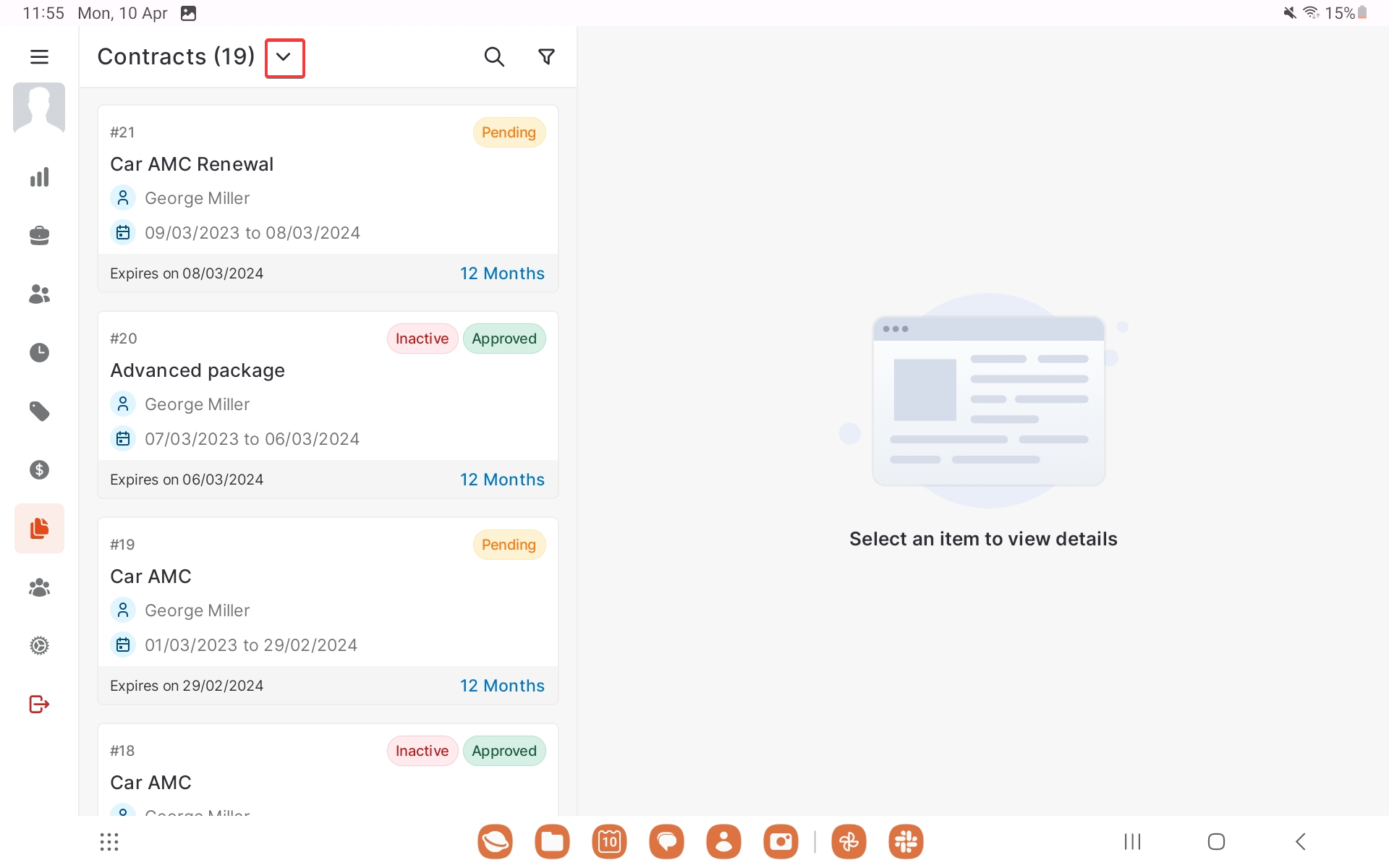
Task: Expand the Contracts list dropdown chevron
Action: 284,58
